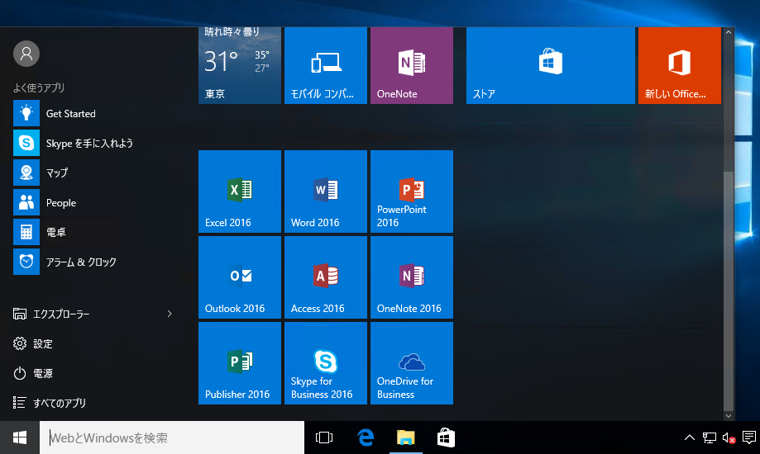Open the 新しい Office tile
This screenshot has height=454, width=760.
tap(679, 65)
